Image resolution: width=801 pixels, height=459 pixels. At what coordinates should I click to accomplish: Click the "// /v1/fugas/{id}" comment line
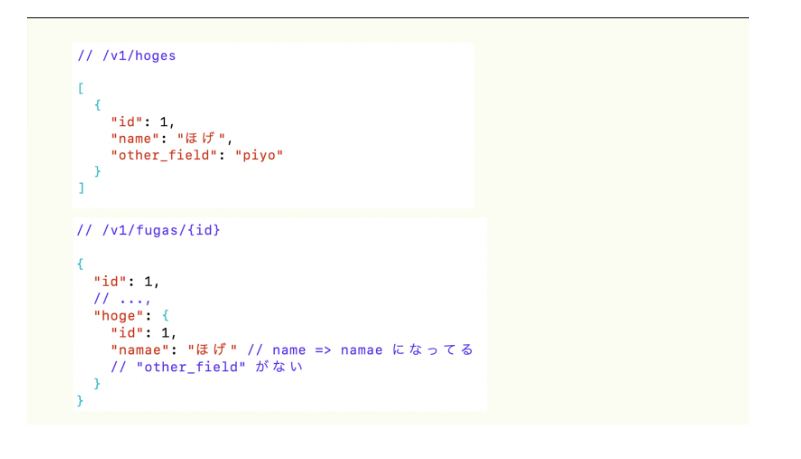pos(148,231)
